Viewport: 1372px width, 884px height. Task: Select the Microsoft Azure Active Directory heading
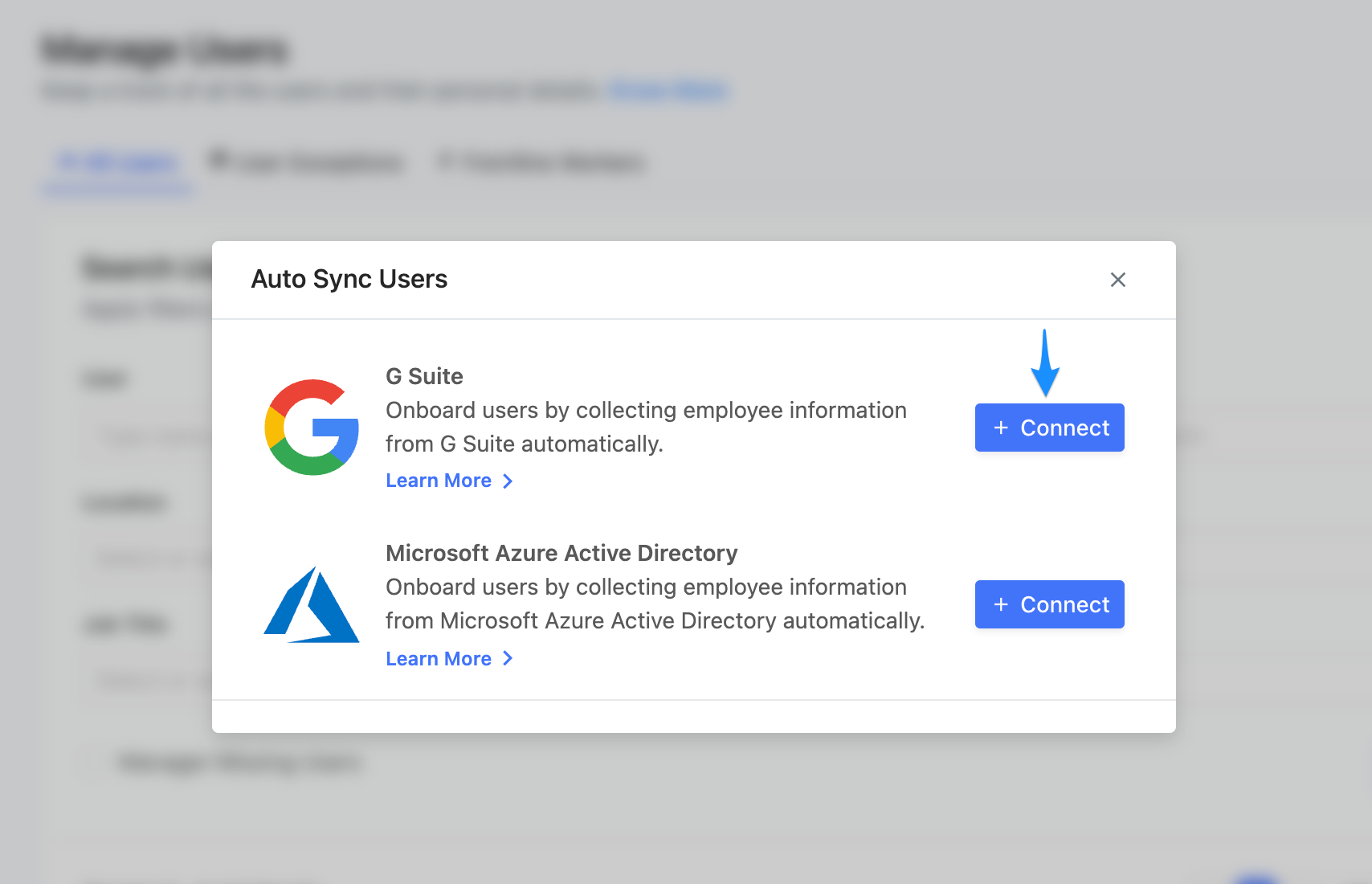(x=561, y=553)
